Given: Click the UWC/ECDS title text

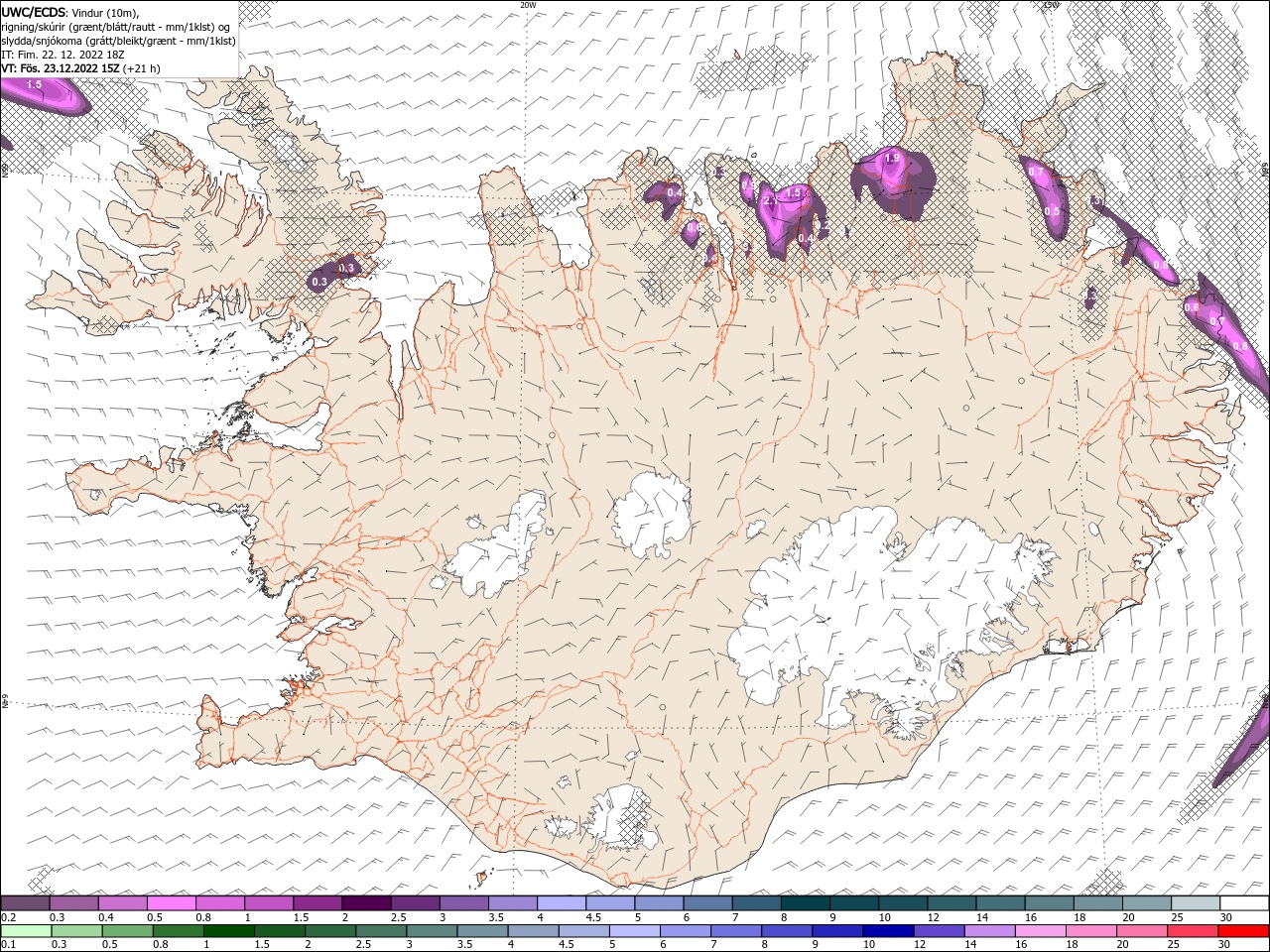Looking at the screenshot, I should 34,12.
